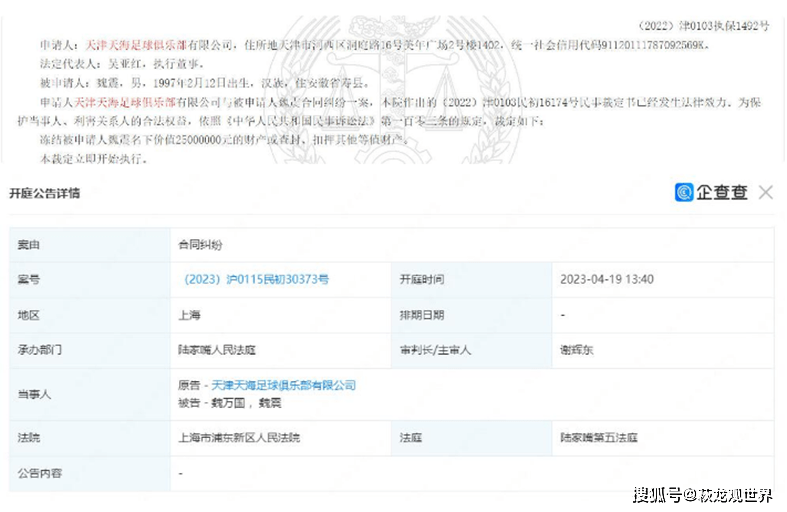Select courtroom 陆家嘴第五法庭

(599, 438)
